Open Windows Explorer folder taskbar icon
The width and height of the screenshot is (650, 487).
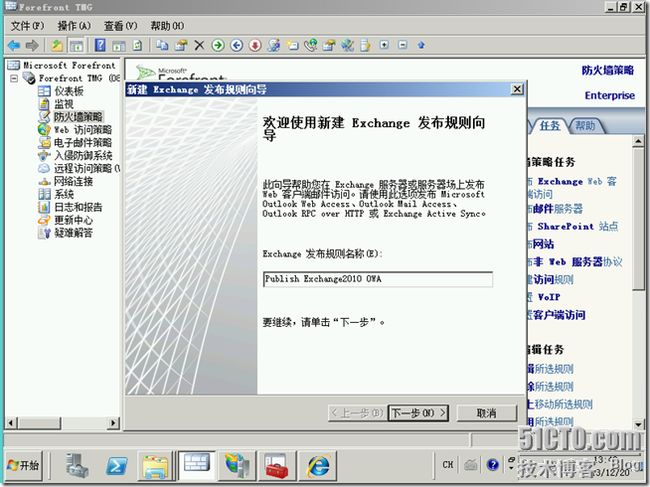coord(155,465)
